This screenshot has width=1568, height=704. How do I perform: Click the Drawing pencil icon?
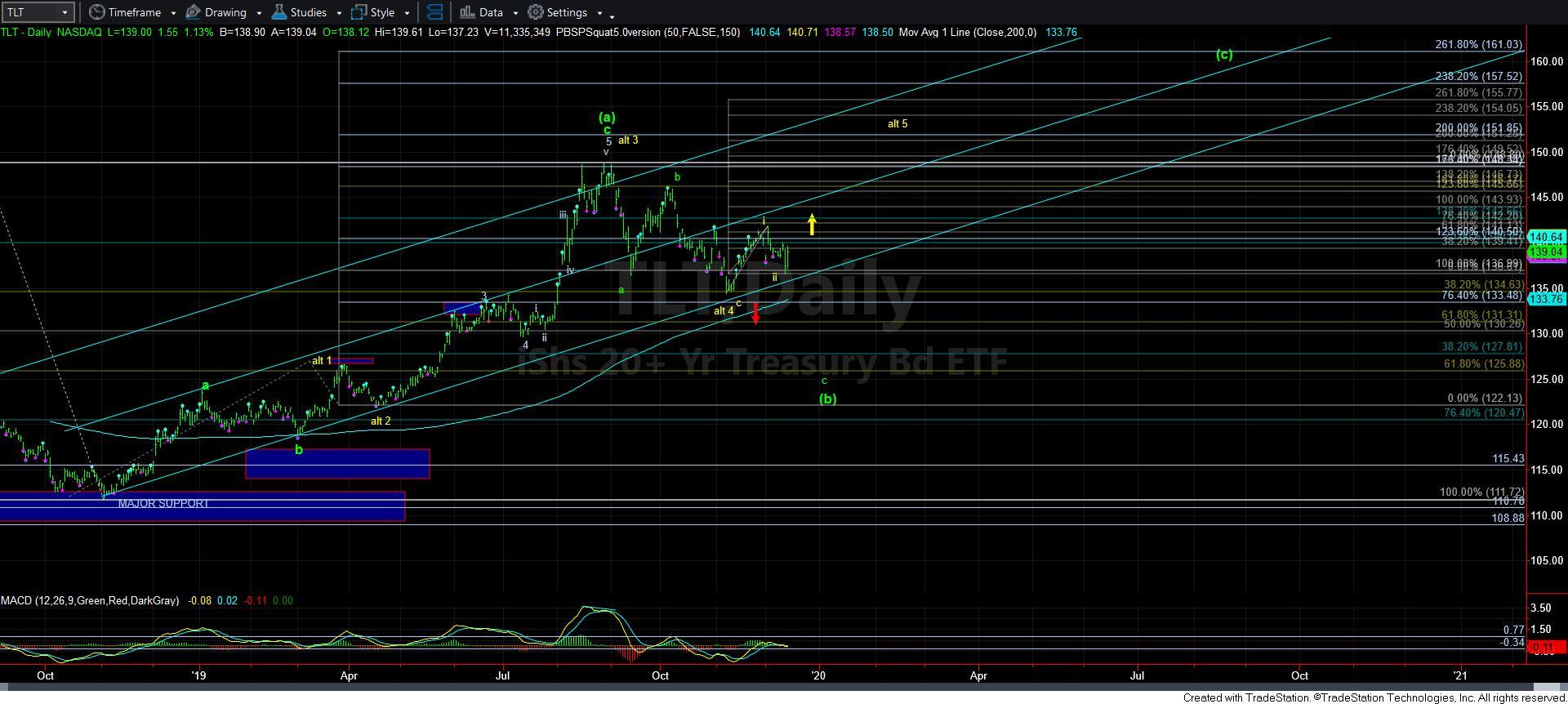[194, 12]
